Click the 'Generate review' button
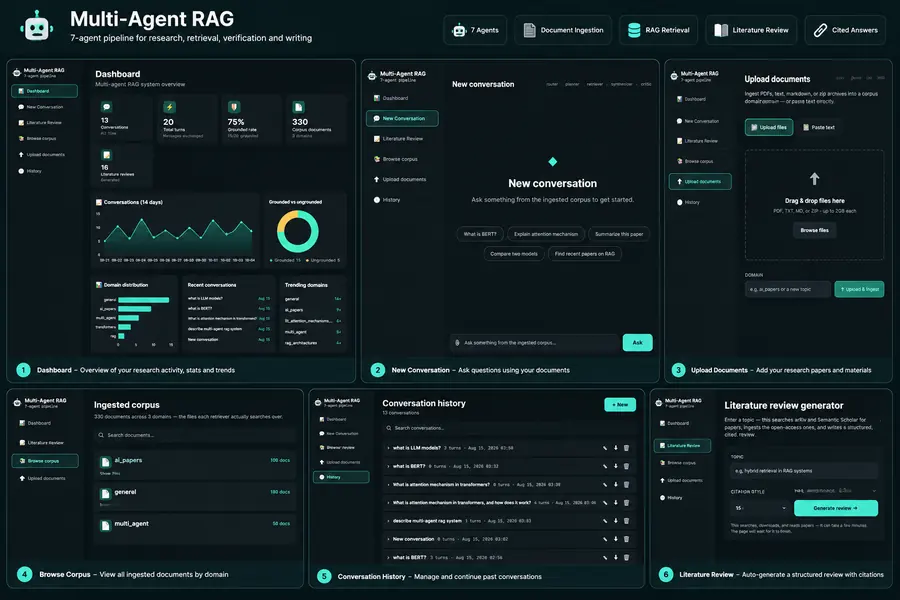 [835, 508]
